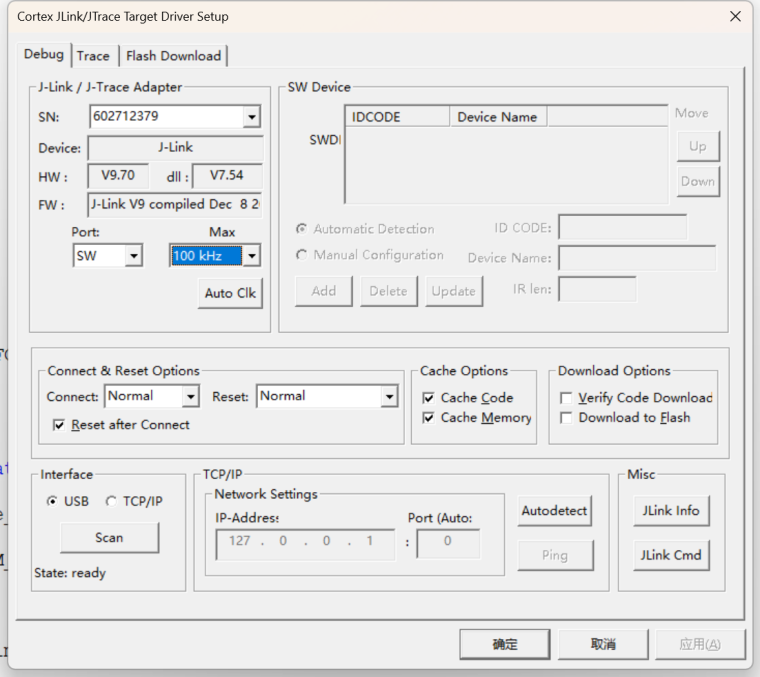This screenshot has width=760, height=677.
Task: Toggle Reset after Connect checkbox
Action: (59, 425)
